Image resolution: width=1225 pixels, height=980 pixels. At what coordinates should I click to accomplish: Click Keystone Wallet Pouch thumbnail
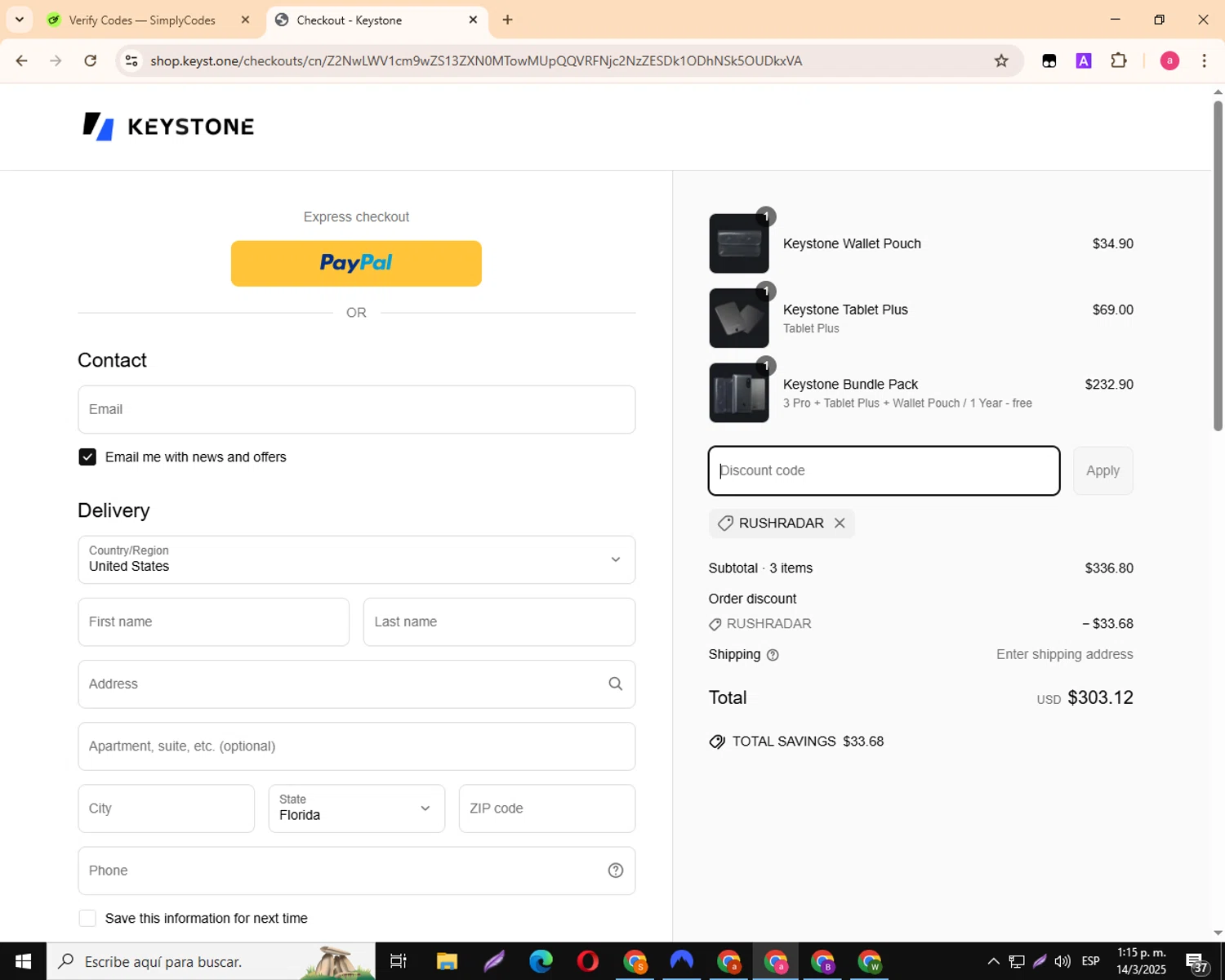739,243
